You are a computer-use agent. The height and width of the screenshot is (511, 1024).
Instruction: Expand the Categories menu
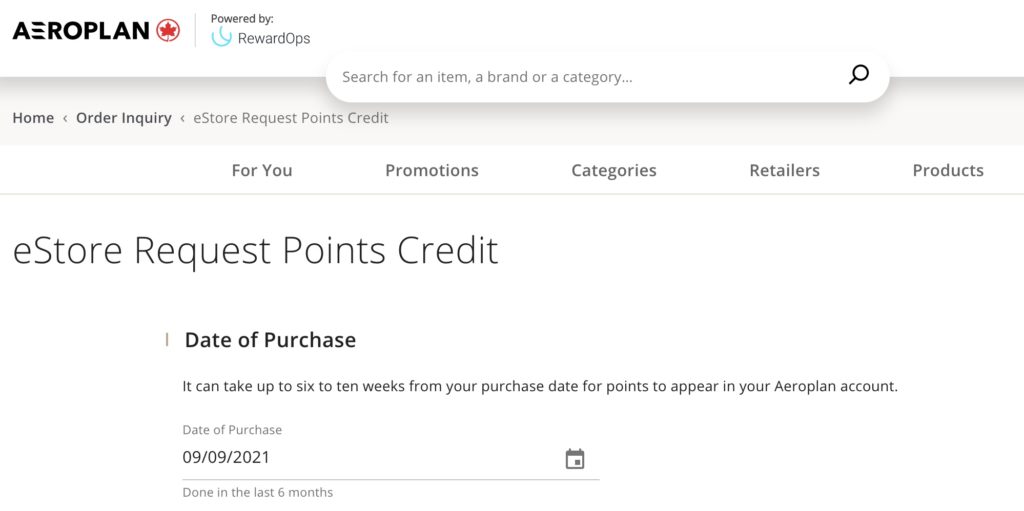click(x=614, y=170)
